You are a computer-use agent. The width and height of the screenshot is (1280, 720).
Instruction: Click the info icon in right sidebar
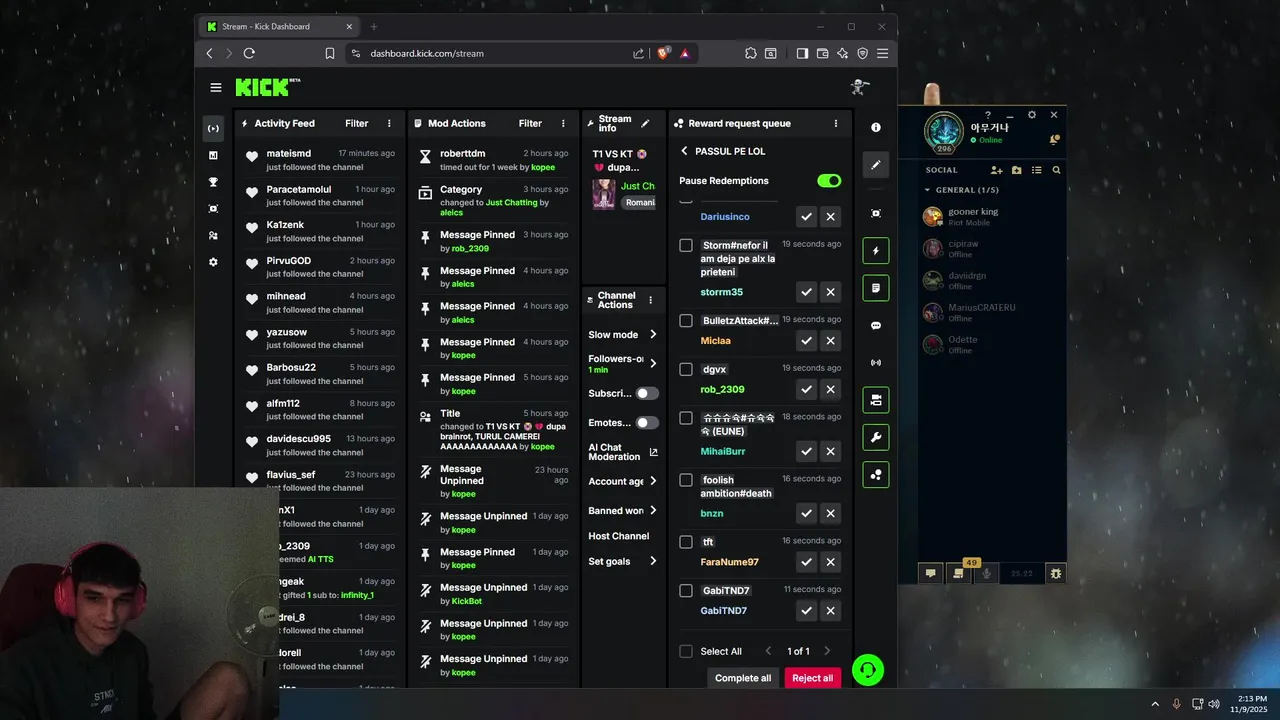[x=876, y=128]
